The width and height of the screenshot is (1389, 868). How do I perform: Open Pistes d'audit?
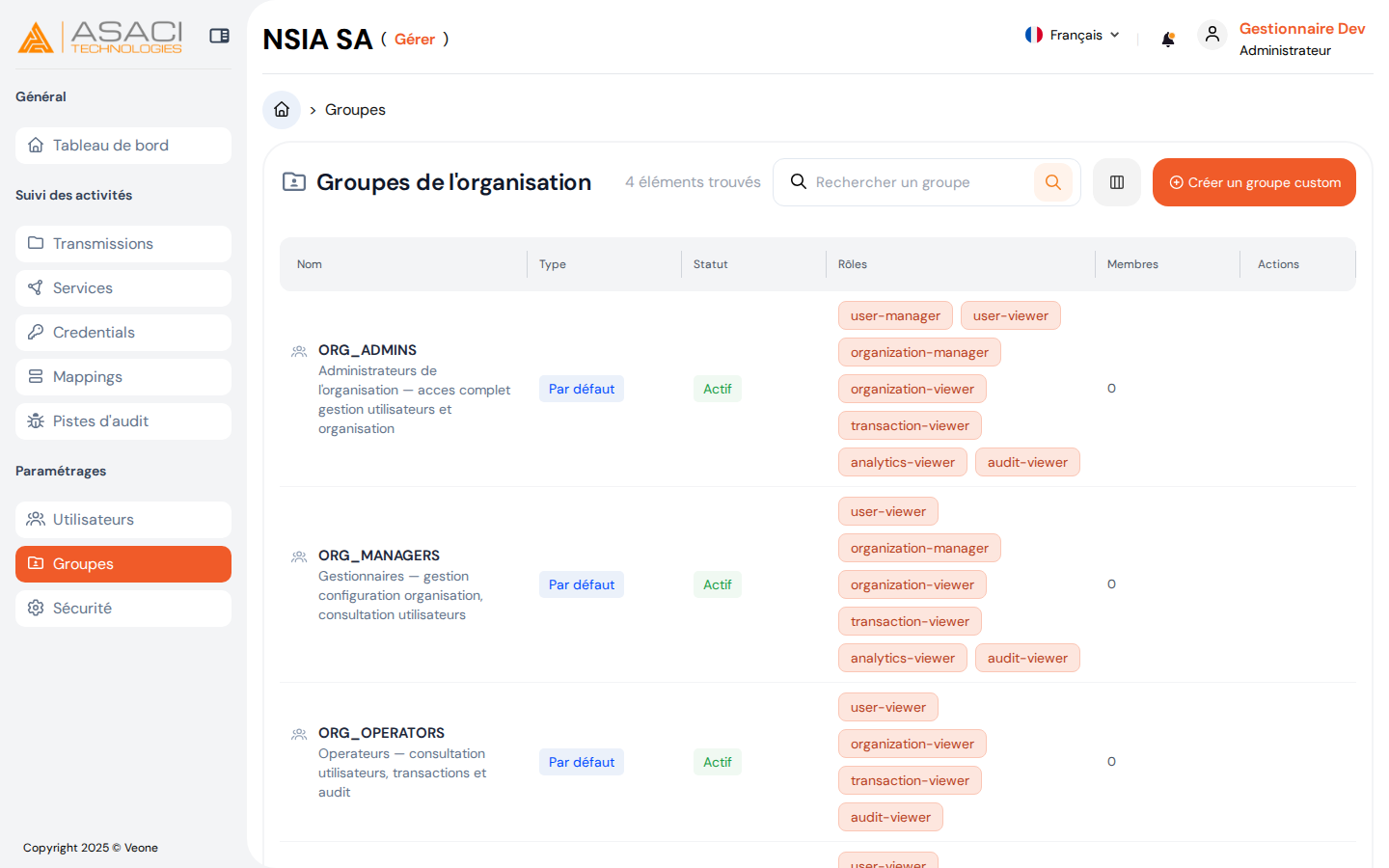(123, 421)
